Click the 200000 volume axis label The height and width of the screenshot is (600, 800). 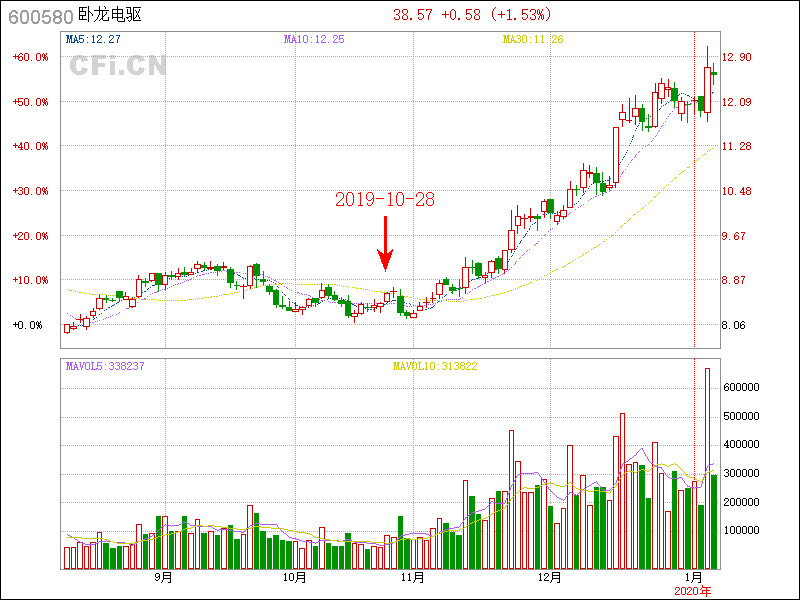(741, 502)
